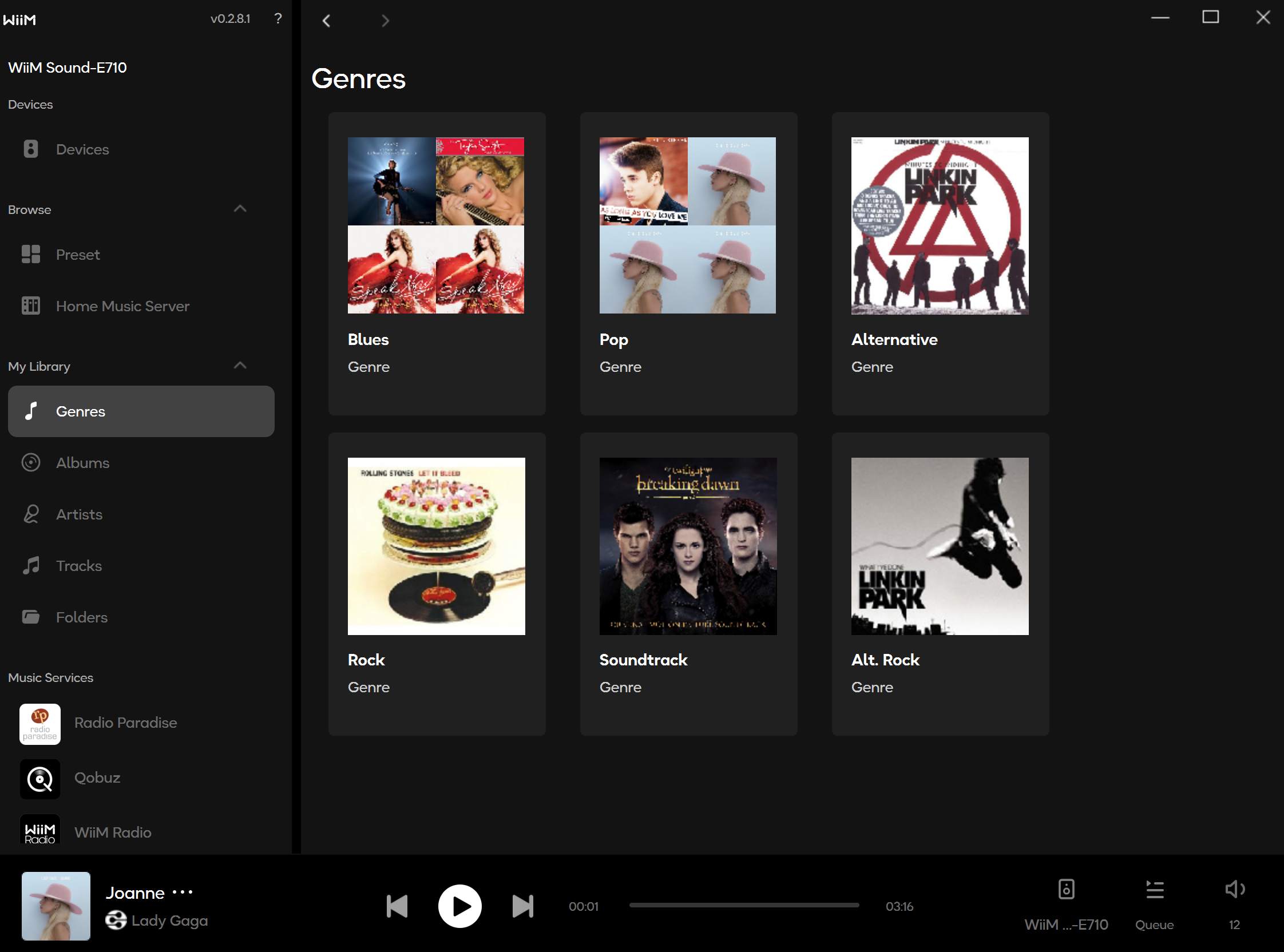Click the volume speaker icon
Image resolution: width=1284 pixels, height=952 pixels.
[1234, 889]
